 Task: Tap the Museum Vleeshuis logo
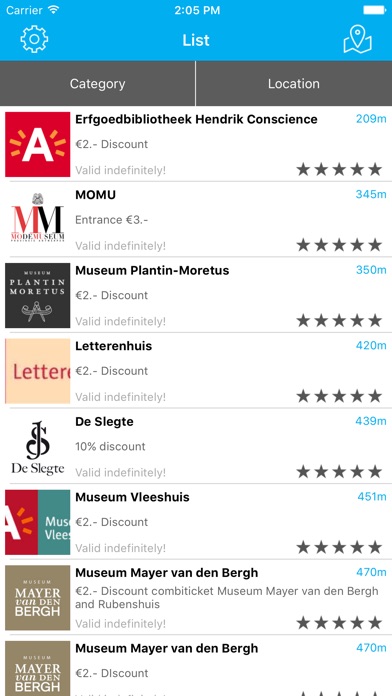38,522
